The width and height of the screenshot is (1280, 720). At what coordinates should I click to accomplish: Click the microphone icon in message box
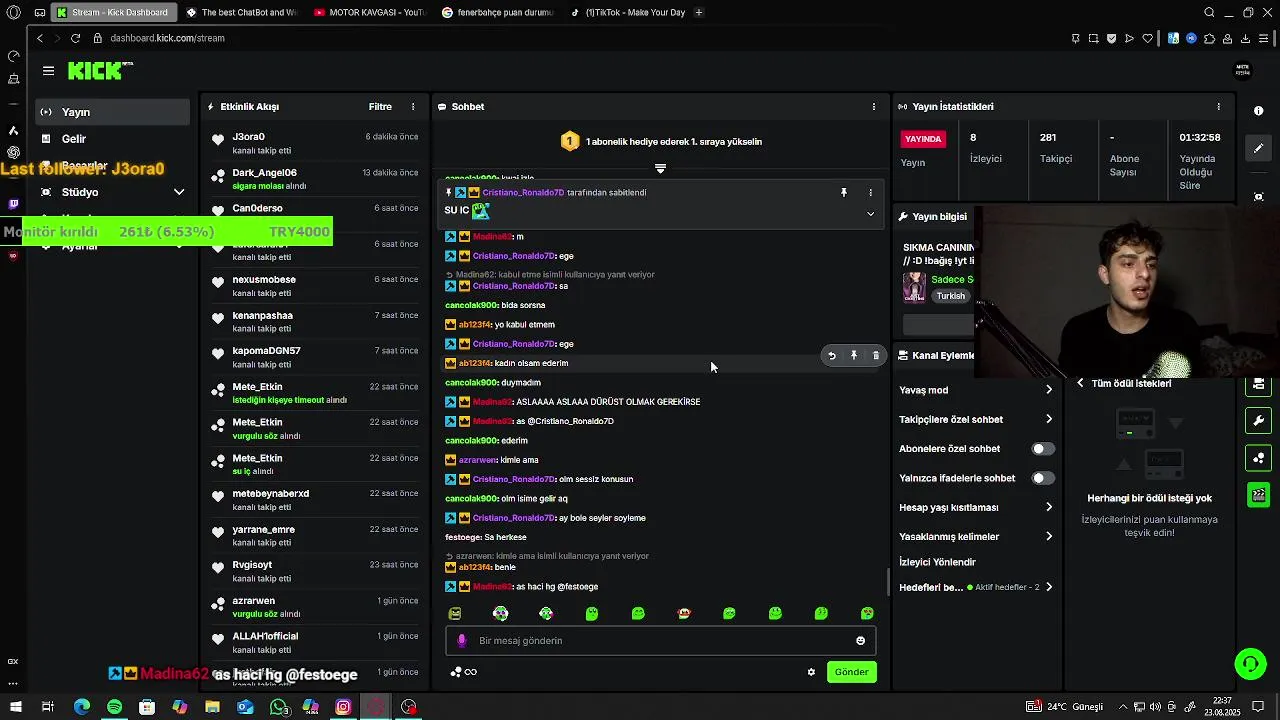[x=461, y=641]
